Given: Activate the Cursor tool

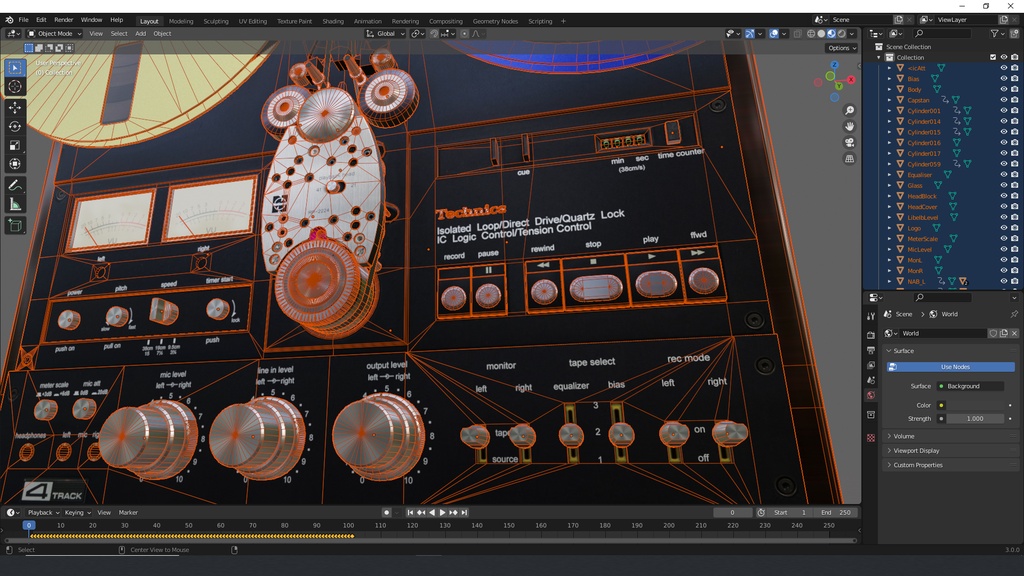Looking at the screenshot, I should [x=15, y=87].
